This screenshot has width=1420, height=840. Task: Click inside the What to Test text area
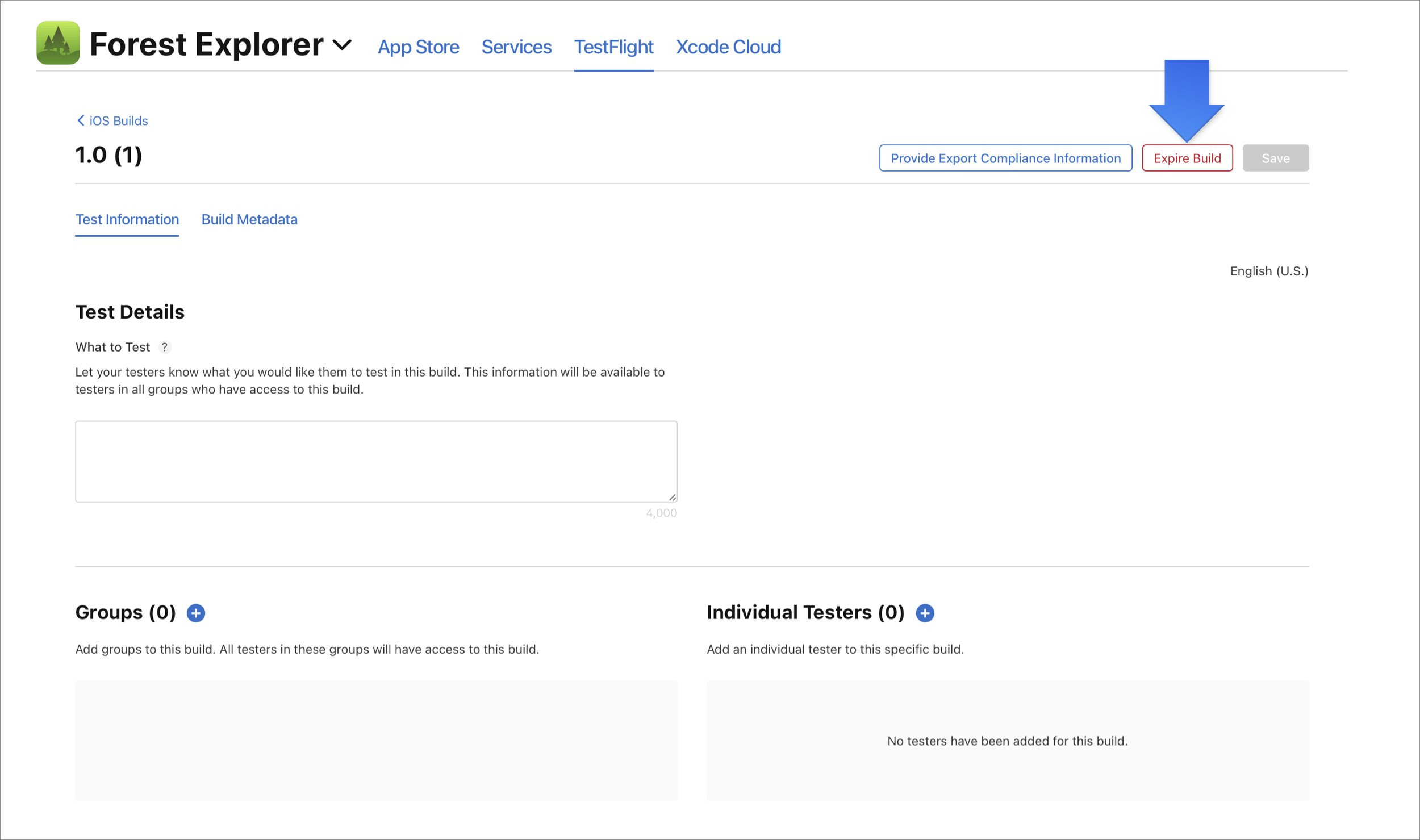coord(376,461)
